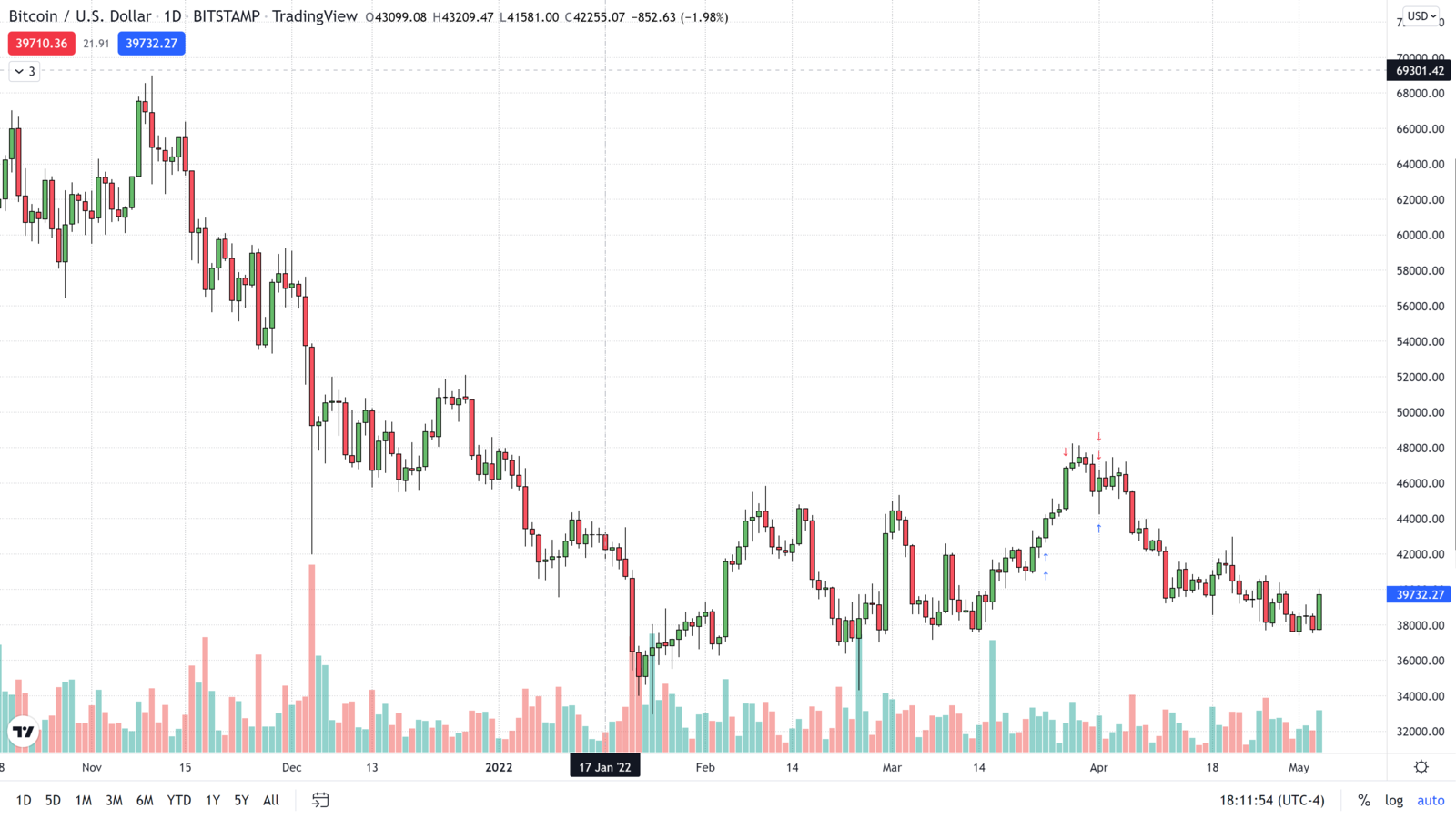Open timezone setting 18:11:54 (UTC-4)
Viewport: 1456px width, 819px height.
click(1271, 801)
